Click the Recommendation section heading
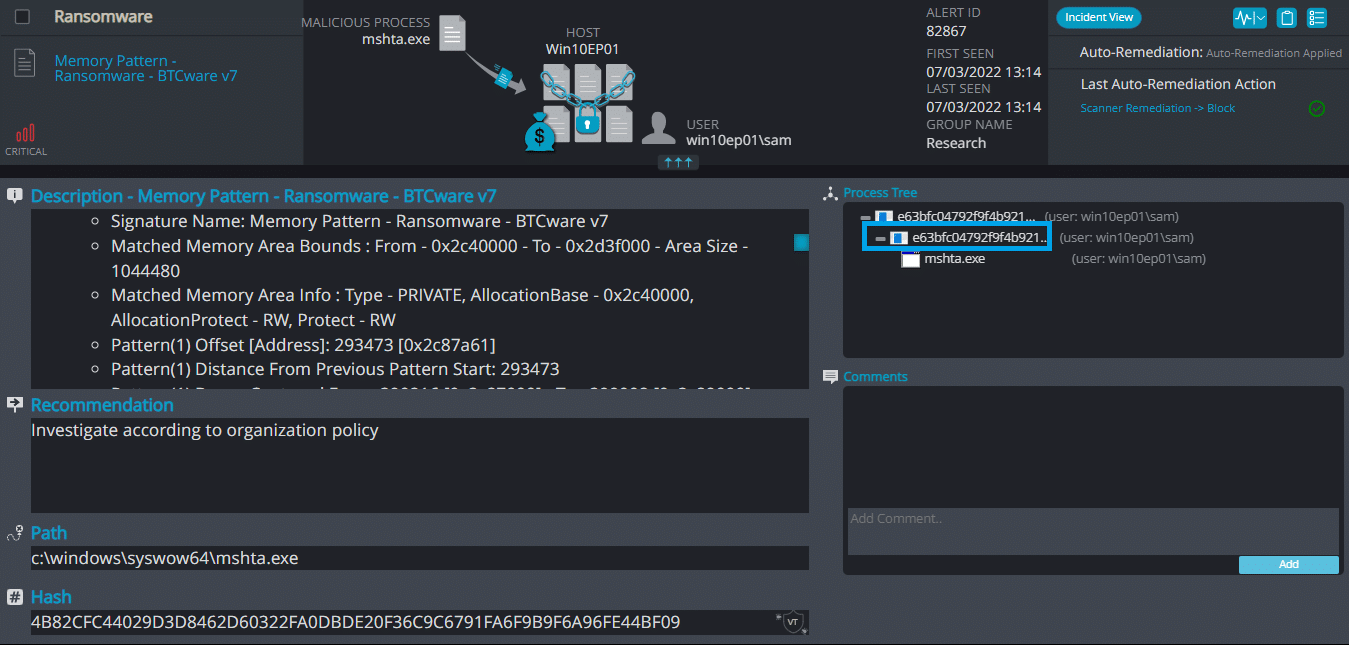 coord(102,405)
